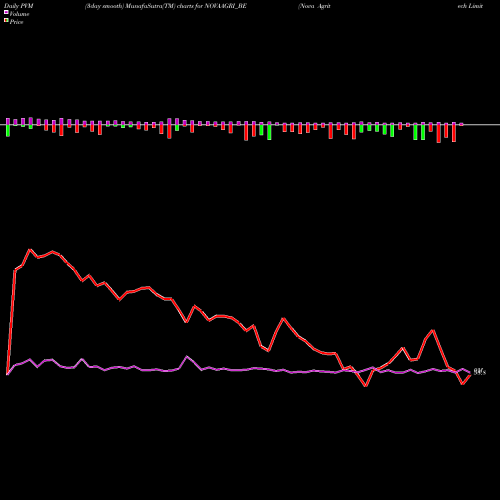Click the value label at the end of the lines
Screen dimensions: 500x500
[479, 372]
